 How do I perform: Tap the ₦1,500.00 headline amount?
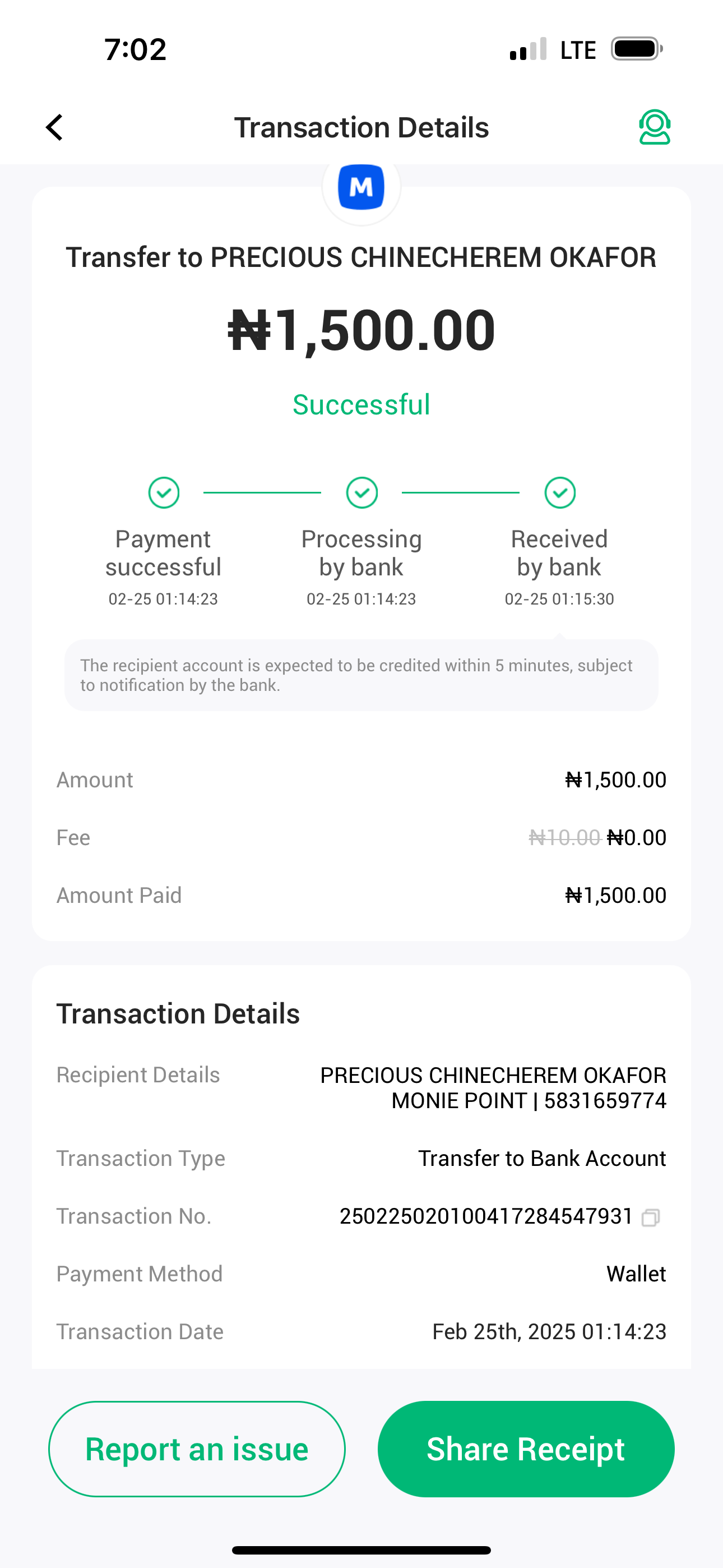361,330
